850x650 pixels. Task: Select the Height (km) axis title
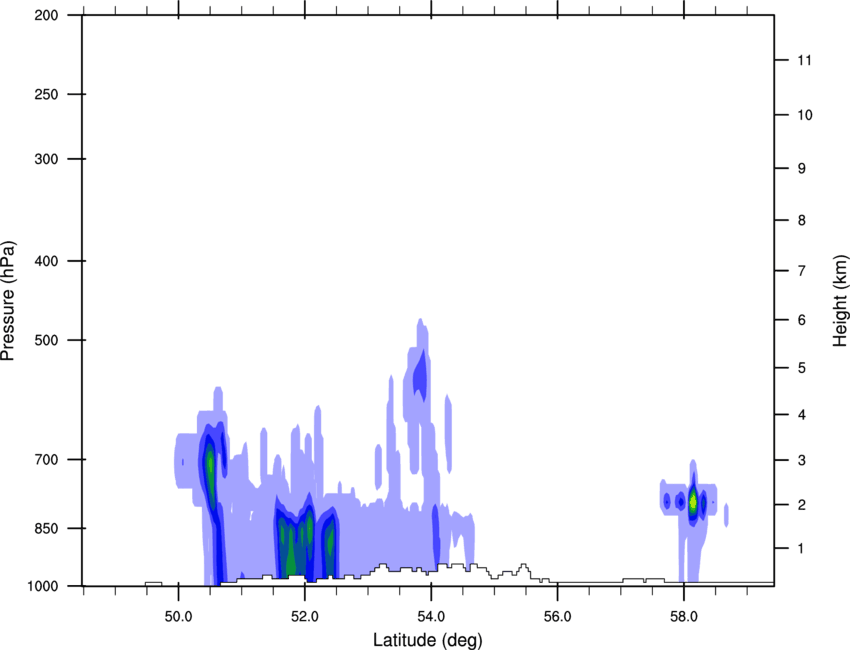tap(840, 301)
